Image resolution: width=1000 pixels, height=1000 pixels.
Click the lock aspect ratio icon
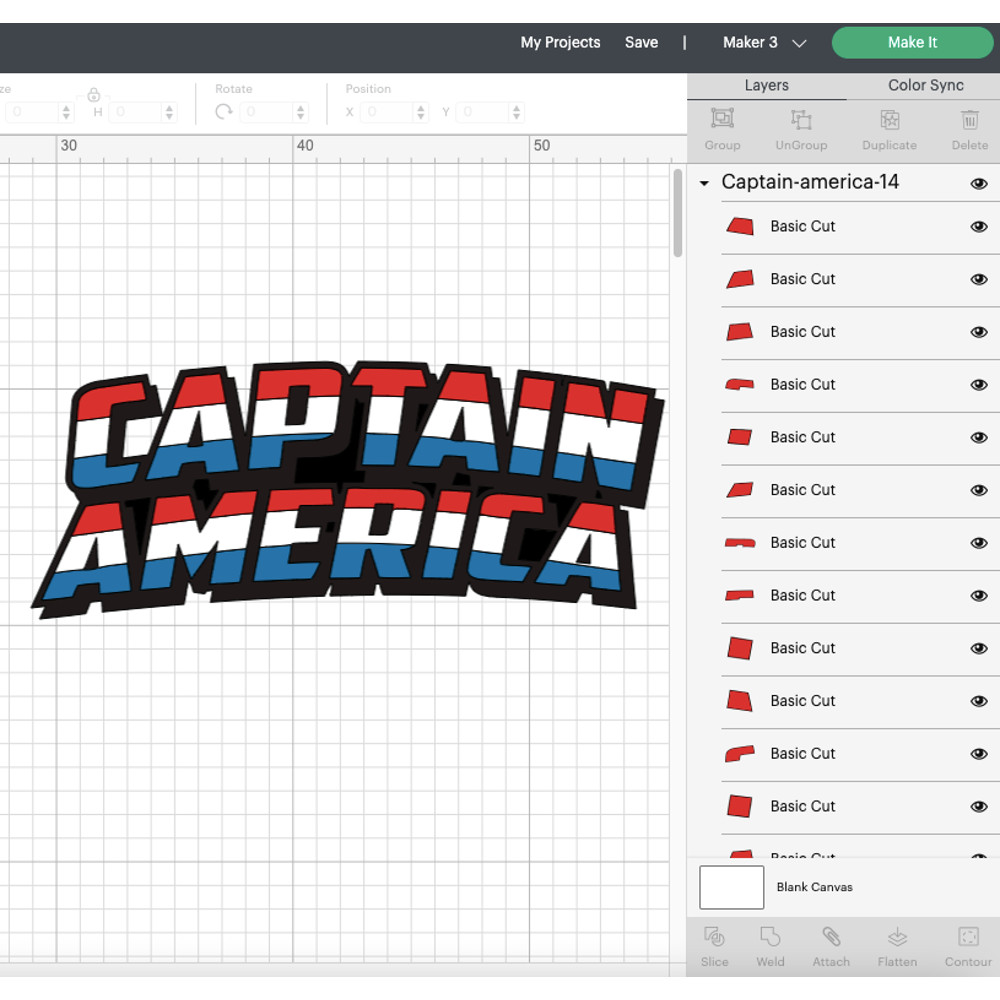pyautogui.click(x=93, y=94)
